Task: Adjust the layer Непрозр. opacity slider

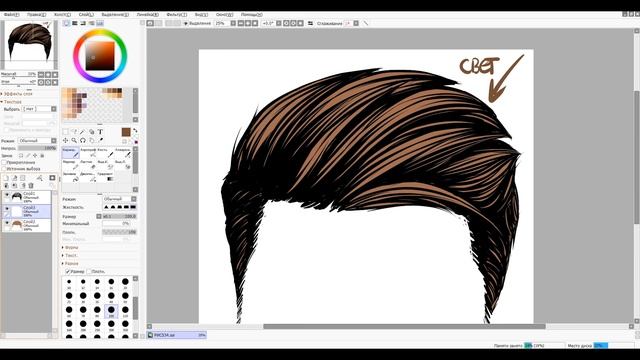Action: (37, 148)
